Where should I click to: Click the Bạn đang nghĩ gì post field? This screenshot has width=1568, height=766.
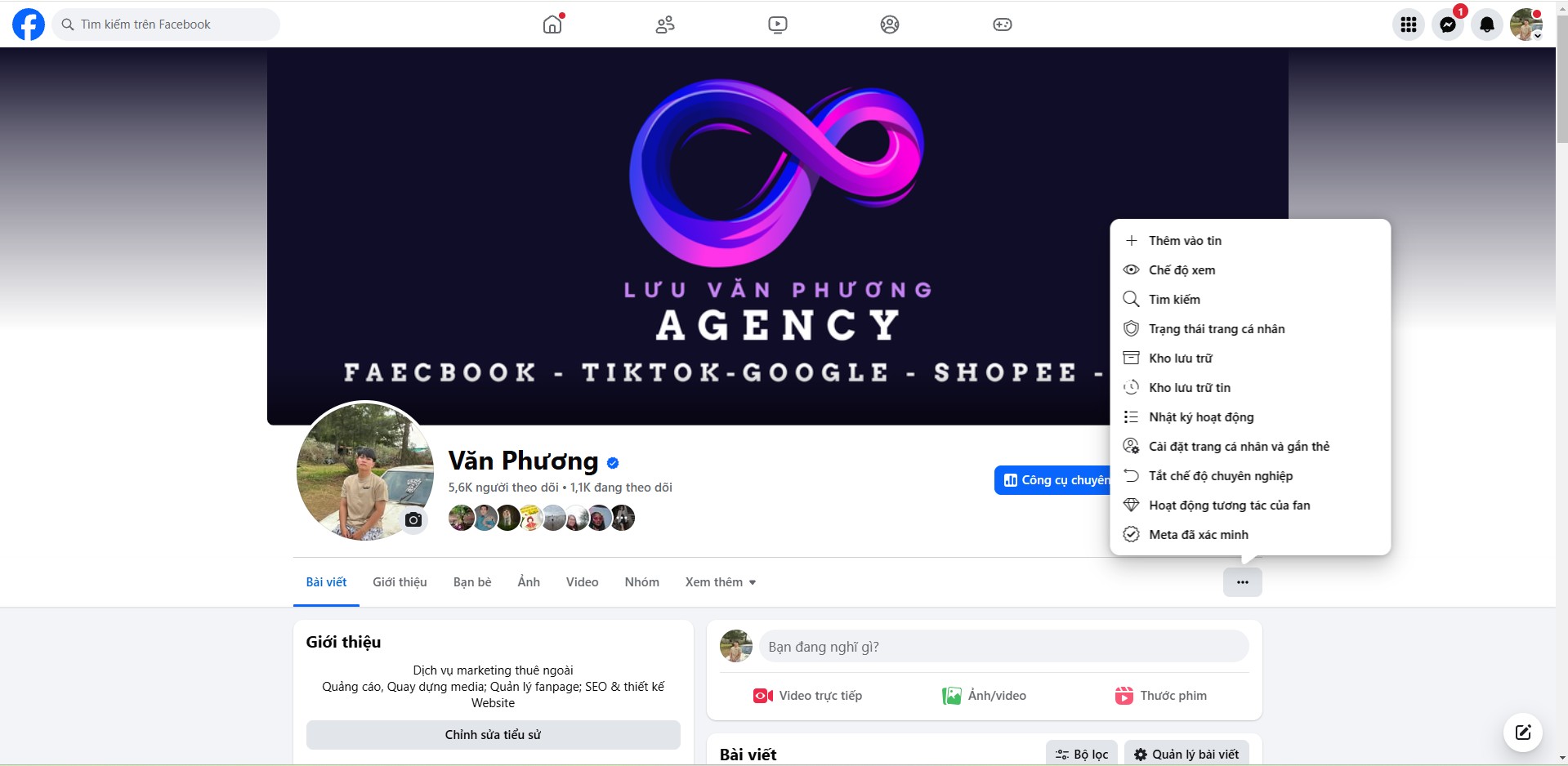(x=1004, y=647)
